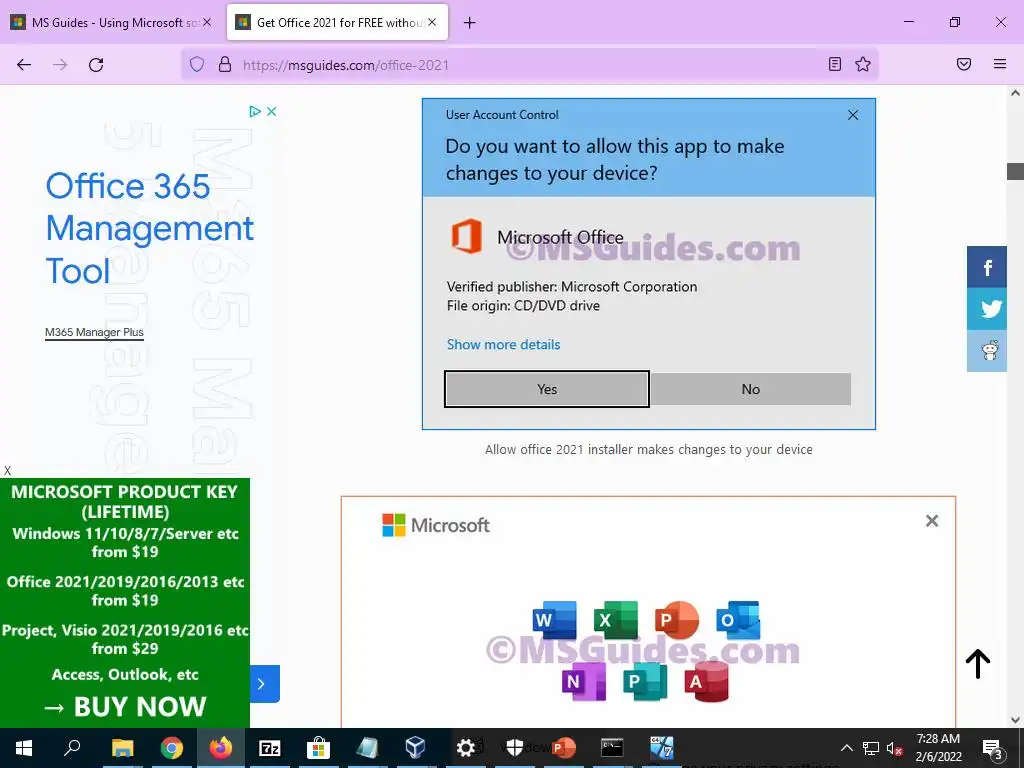Close the Get Office 2021 tab
Screen dimensions: 1024x768
coord(432,22)
